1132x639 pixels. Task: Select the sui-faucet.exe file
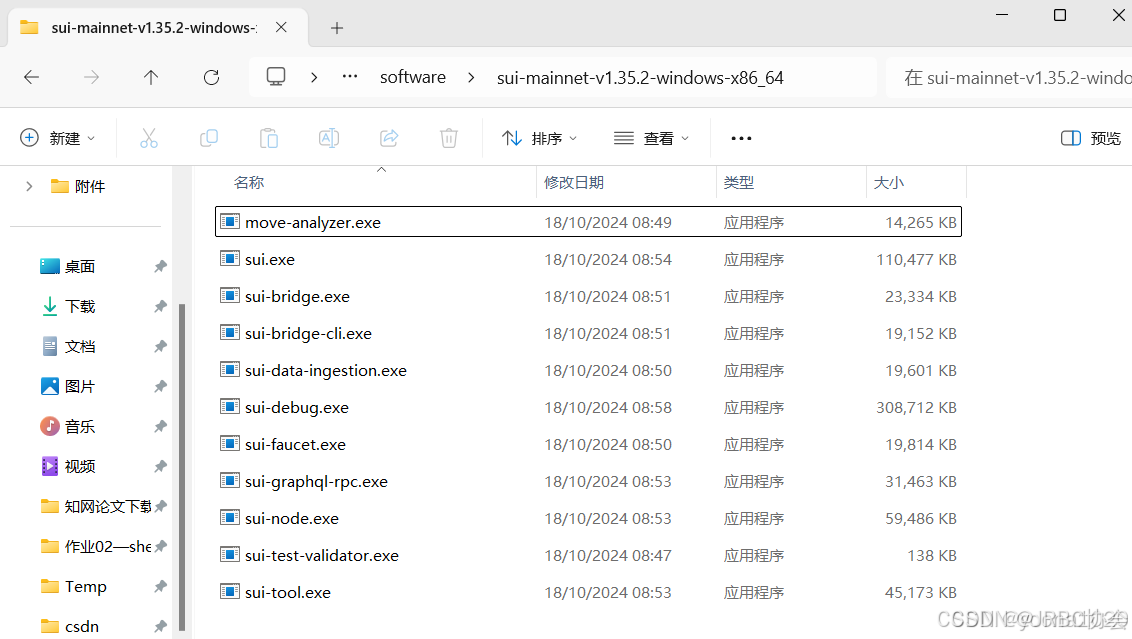(588, 444)
